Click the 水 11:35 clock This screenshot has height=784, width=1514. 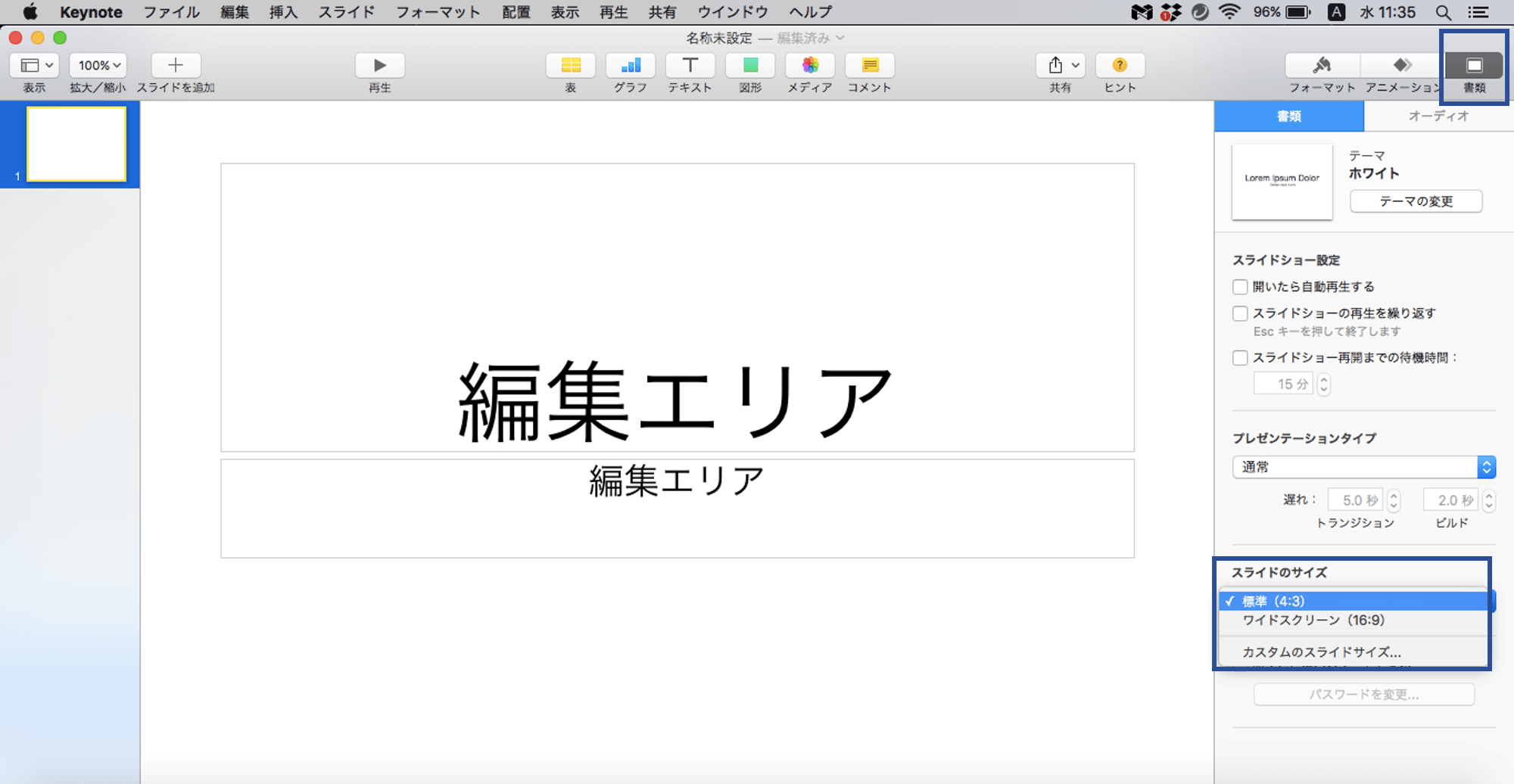tap(1387, 12)
